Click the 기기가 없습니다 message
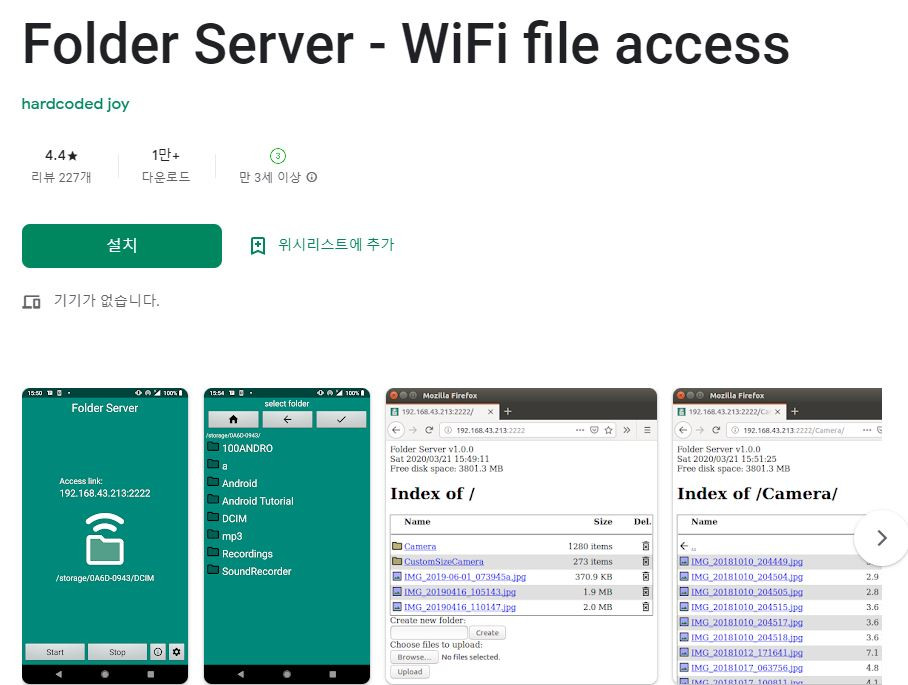Image resolution: width=908 pixels, height=685 pixels. tap(107, 301)
